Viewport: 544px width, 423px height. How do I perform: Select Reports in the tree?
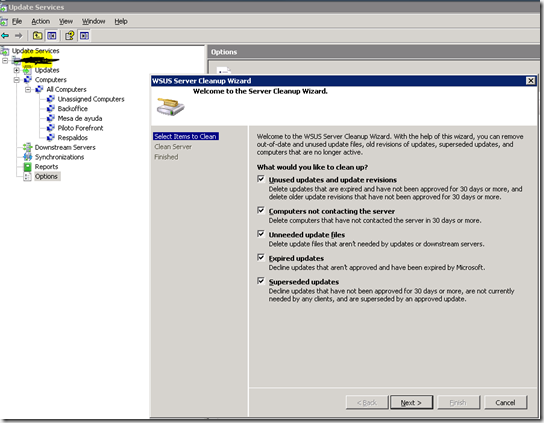click(46, 167)
